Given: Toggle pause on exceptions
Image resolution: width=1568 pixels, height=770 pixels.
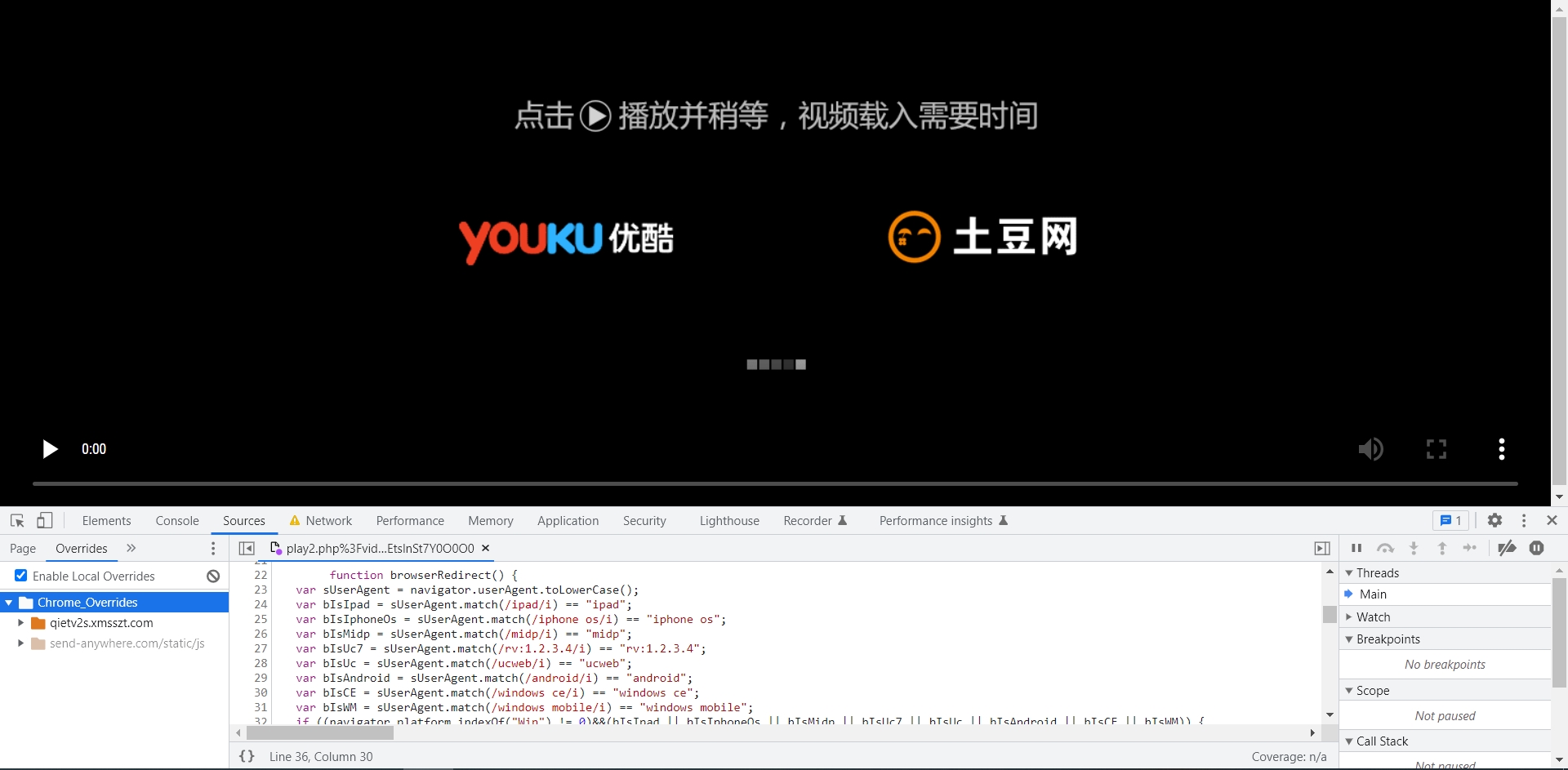Looking at the screenshot, I should click(1537, 549).
